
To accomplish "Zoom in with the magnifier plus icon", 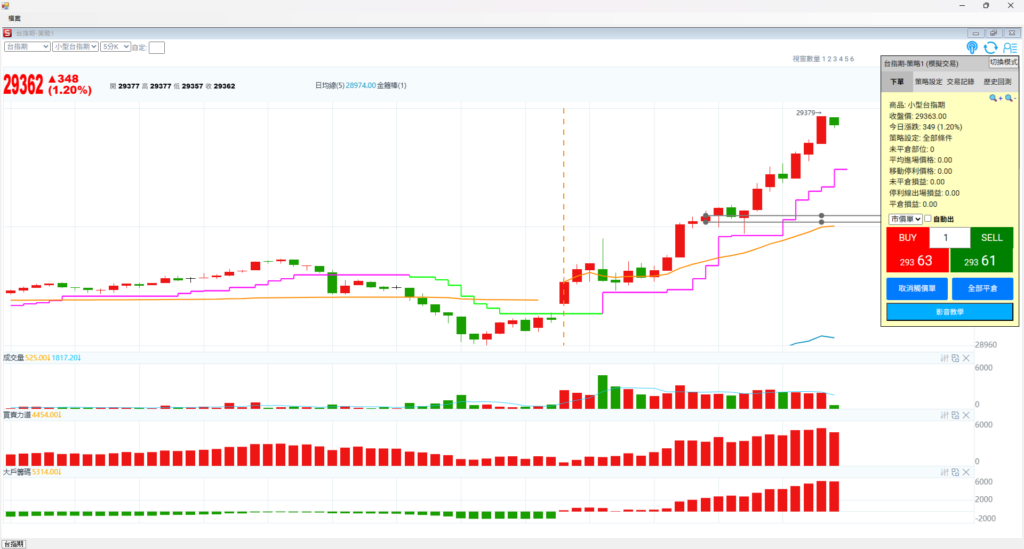I will click(994, 98).
